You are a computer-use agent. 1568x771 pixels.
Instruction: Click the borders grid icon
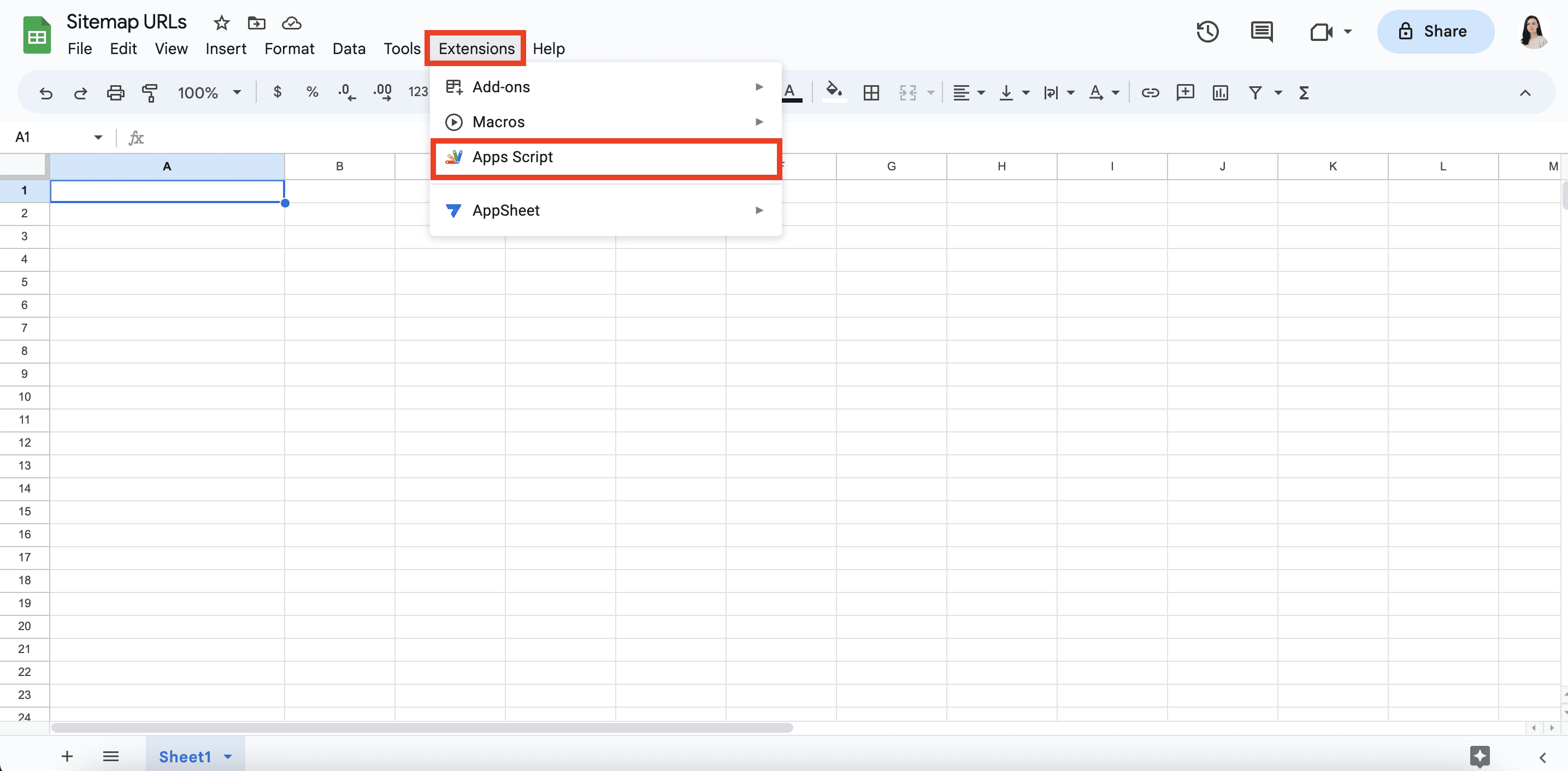click(871, 93)
